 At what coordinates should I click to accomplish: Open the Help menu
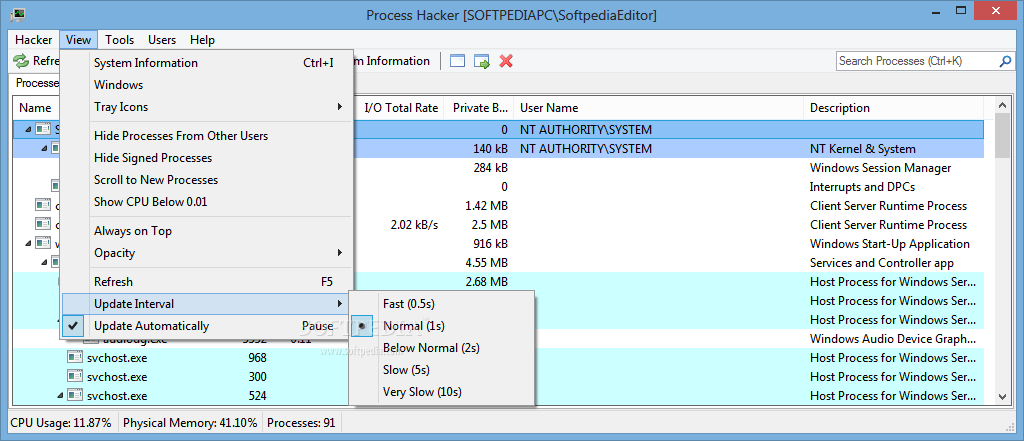pyautogui.click(x=202, y=40)
